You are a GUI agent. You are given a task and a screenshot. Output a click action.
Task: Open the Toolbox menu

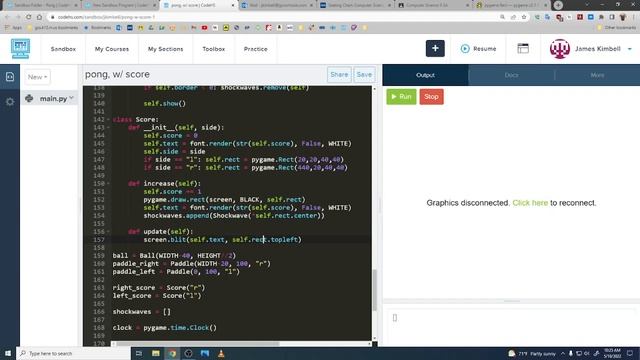pyautogui.click(x=213, y=49)
